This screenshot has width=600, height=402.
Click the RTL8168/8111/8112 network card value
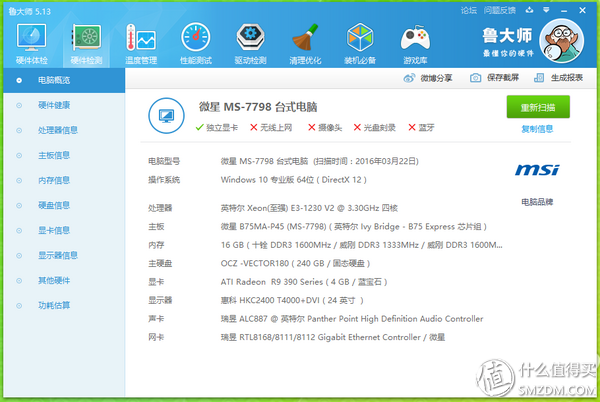click(x=333, y=337)
